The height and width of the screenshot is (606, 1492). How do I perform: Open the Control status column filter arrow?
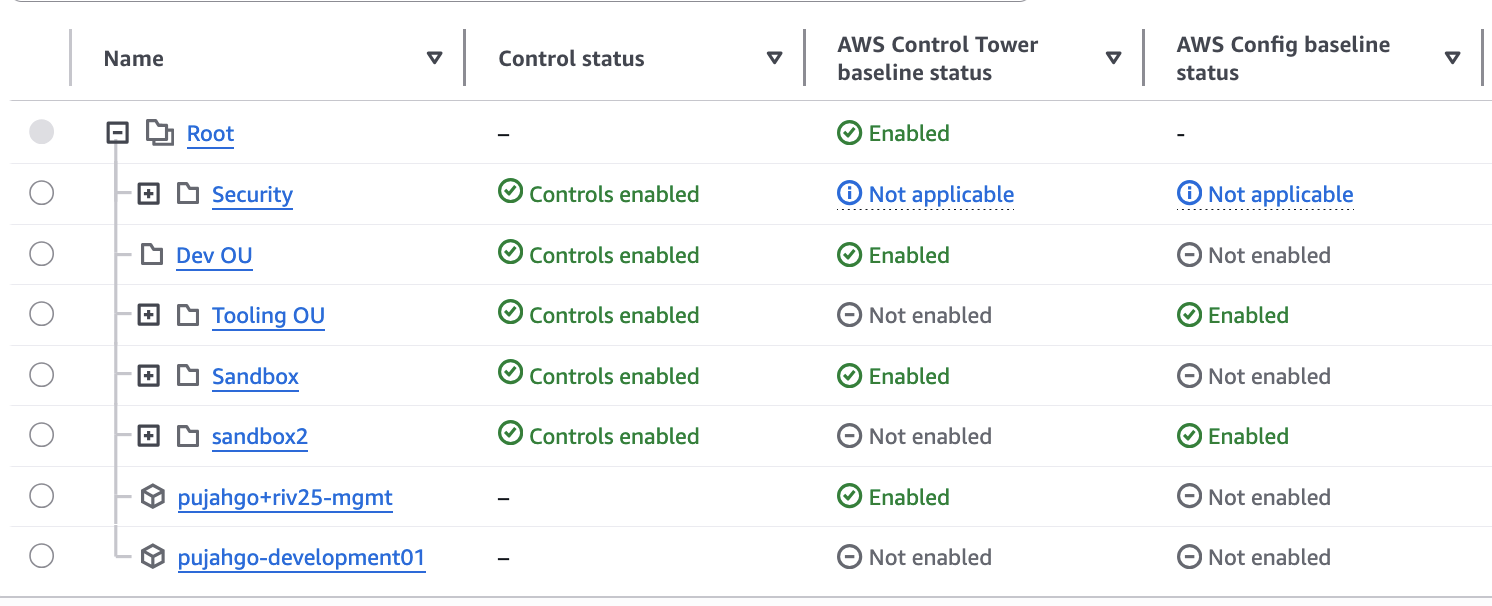point(774,58)
